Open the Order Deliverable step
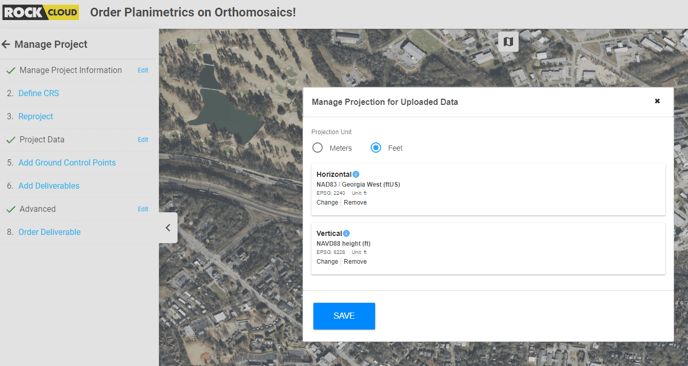This screenshot has height=366, width=688. click(50, 232)
